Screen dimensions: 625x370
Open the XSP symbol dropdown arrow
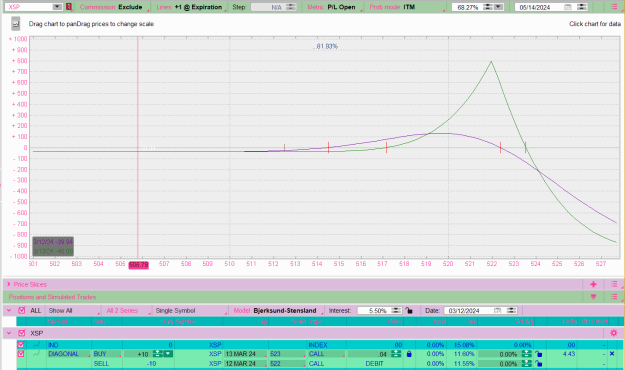[57, 7]
